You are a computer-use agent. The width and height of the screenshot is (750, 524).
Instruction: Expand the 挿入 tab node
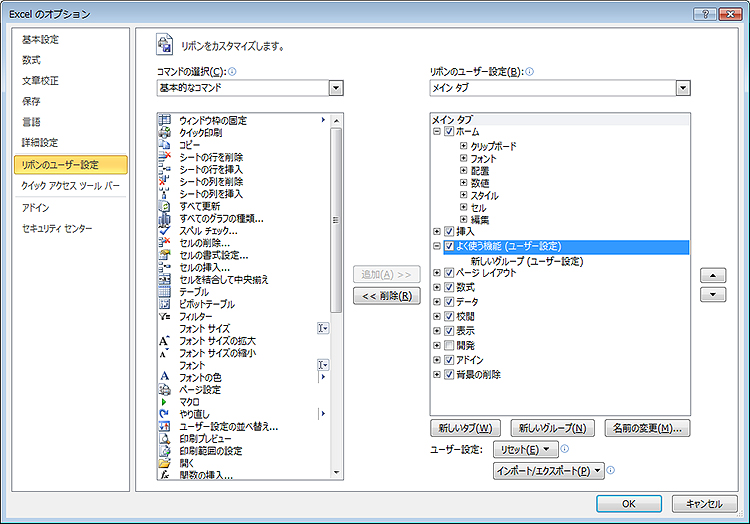(x=437, y=231)
